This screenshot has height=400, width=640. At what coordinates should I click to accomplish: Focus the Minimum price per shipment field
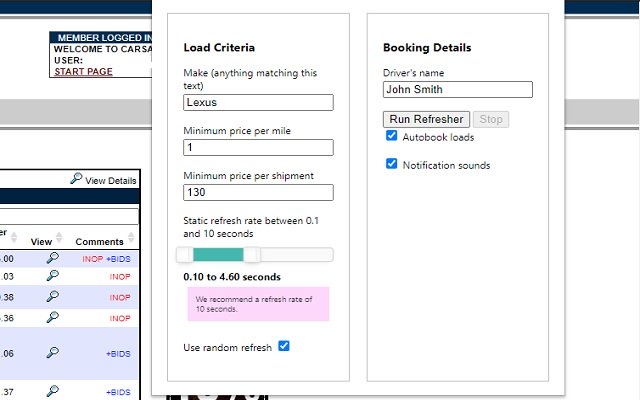[x=258, y=192]
